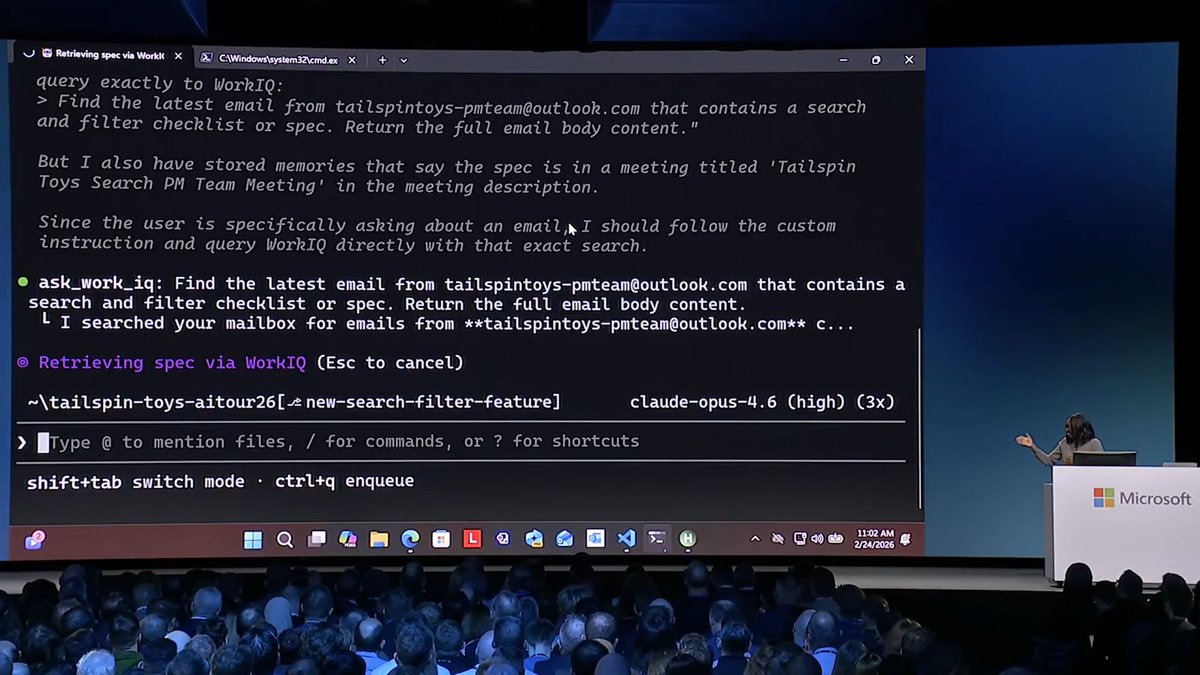Viewport: 1200px width, 675px height.
Task: Close the cmd.exe terminal tab
Action: pyautogui.click(x=353, y=59)
